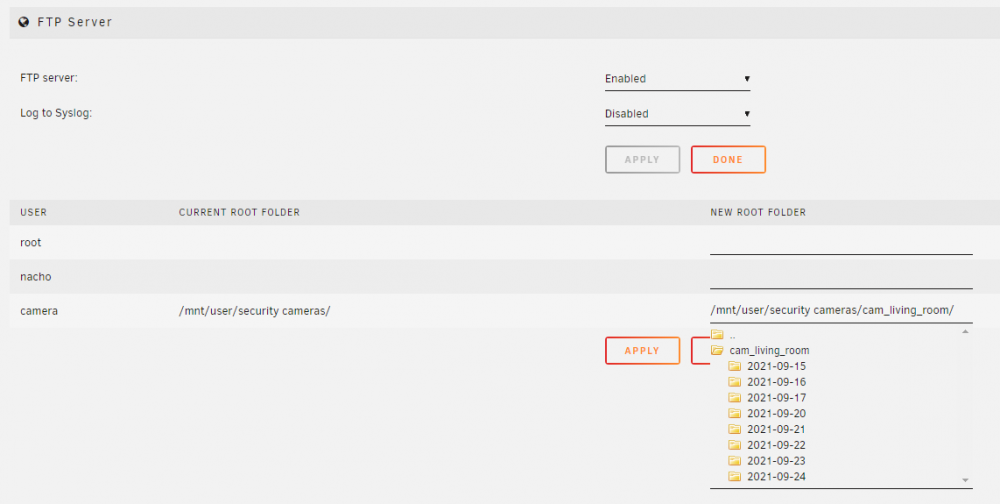1000x504 pixels.
Task: Open the Log to Syslog Disabled dropdown
Action: point(677,114)
